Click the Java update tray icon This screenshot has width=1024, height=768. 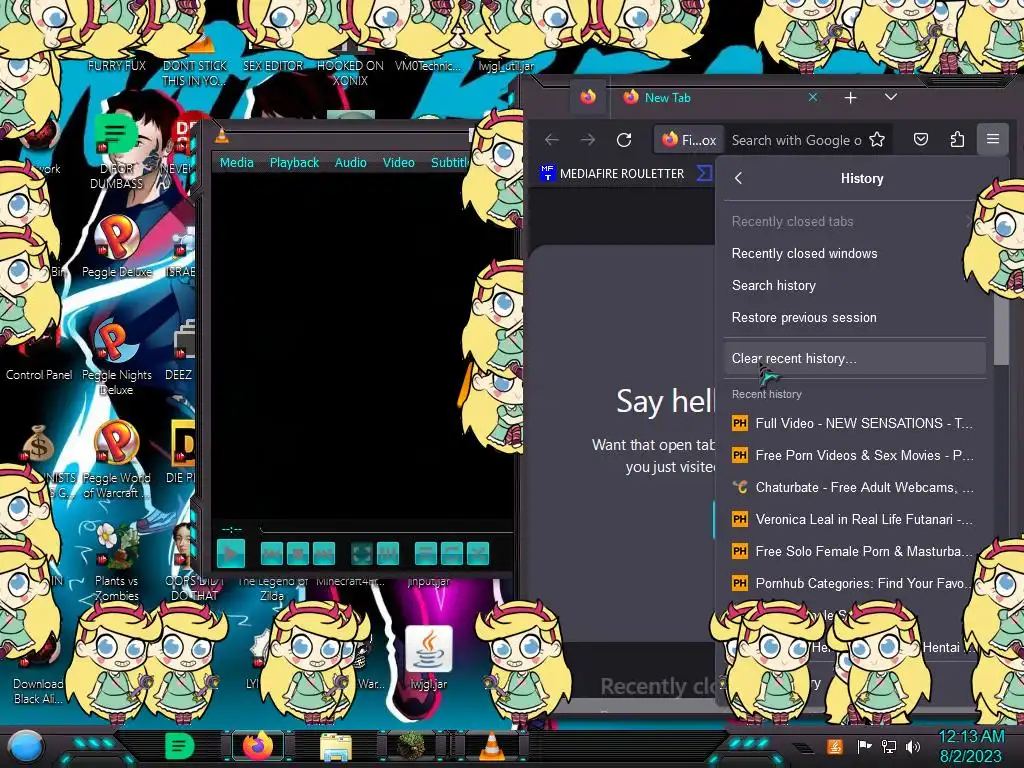(x=835, y=746)
